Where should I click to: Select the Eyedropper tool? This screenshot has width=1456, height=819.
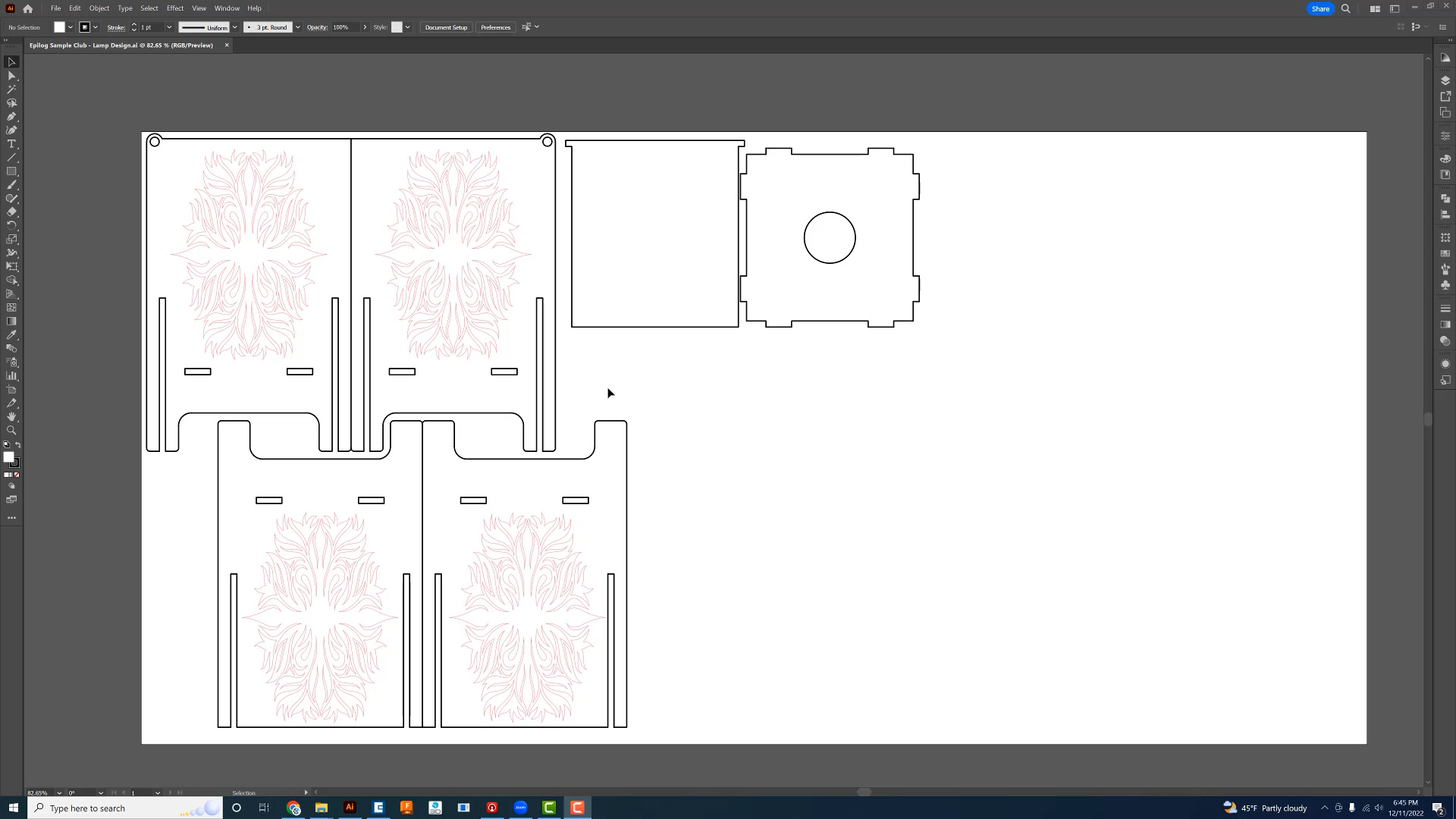coord(13,403)
